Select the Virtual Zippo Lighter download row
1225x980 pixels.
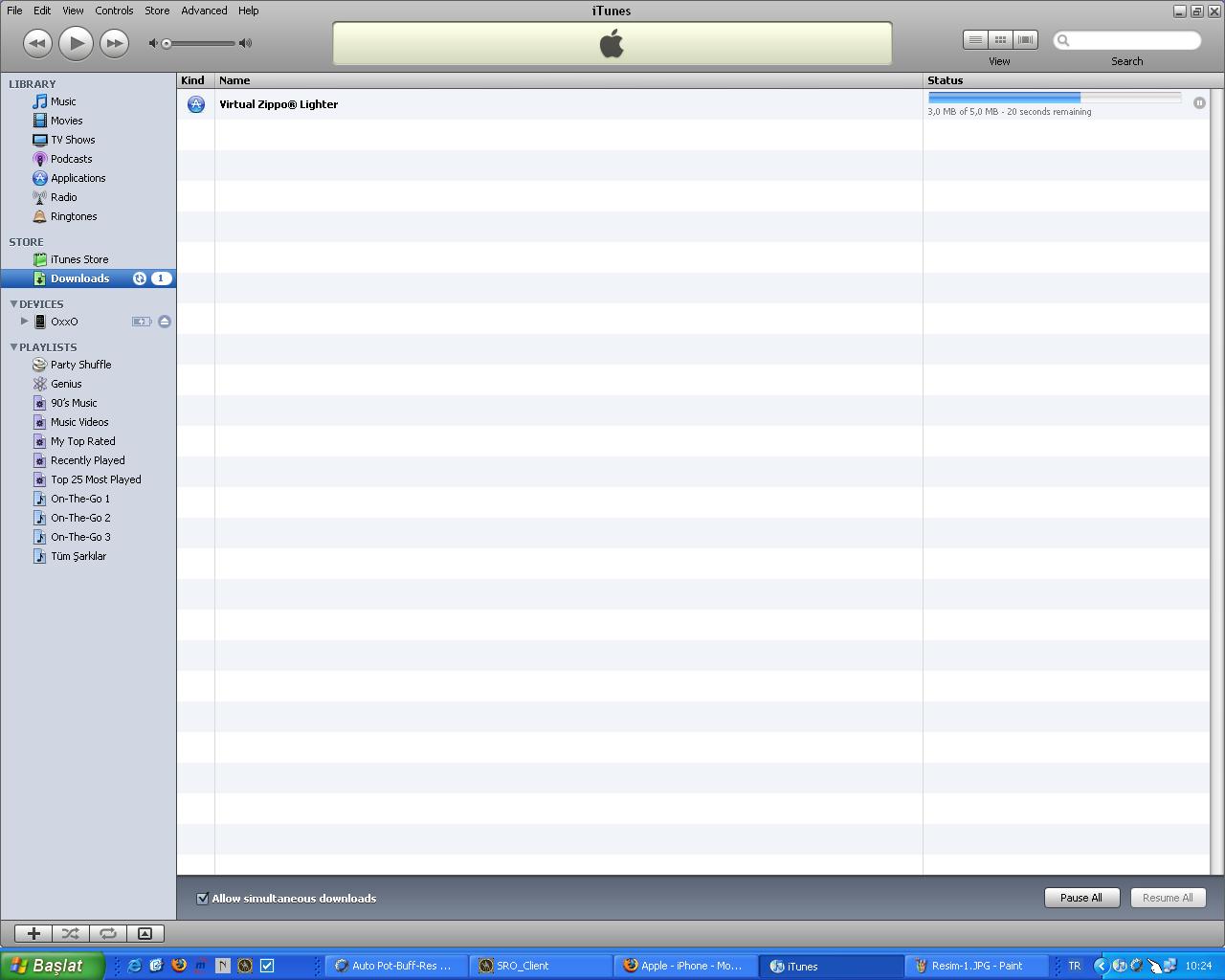pyautogui.click(x=693, y=104)
